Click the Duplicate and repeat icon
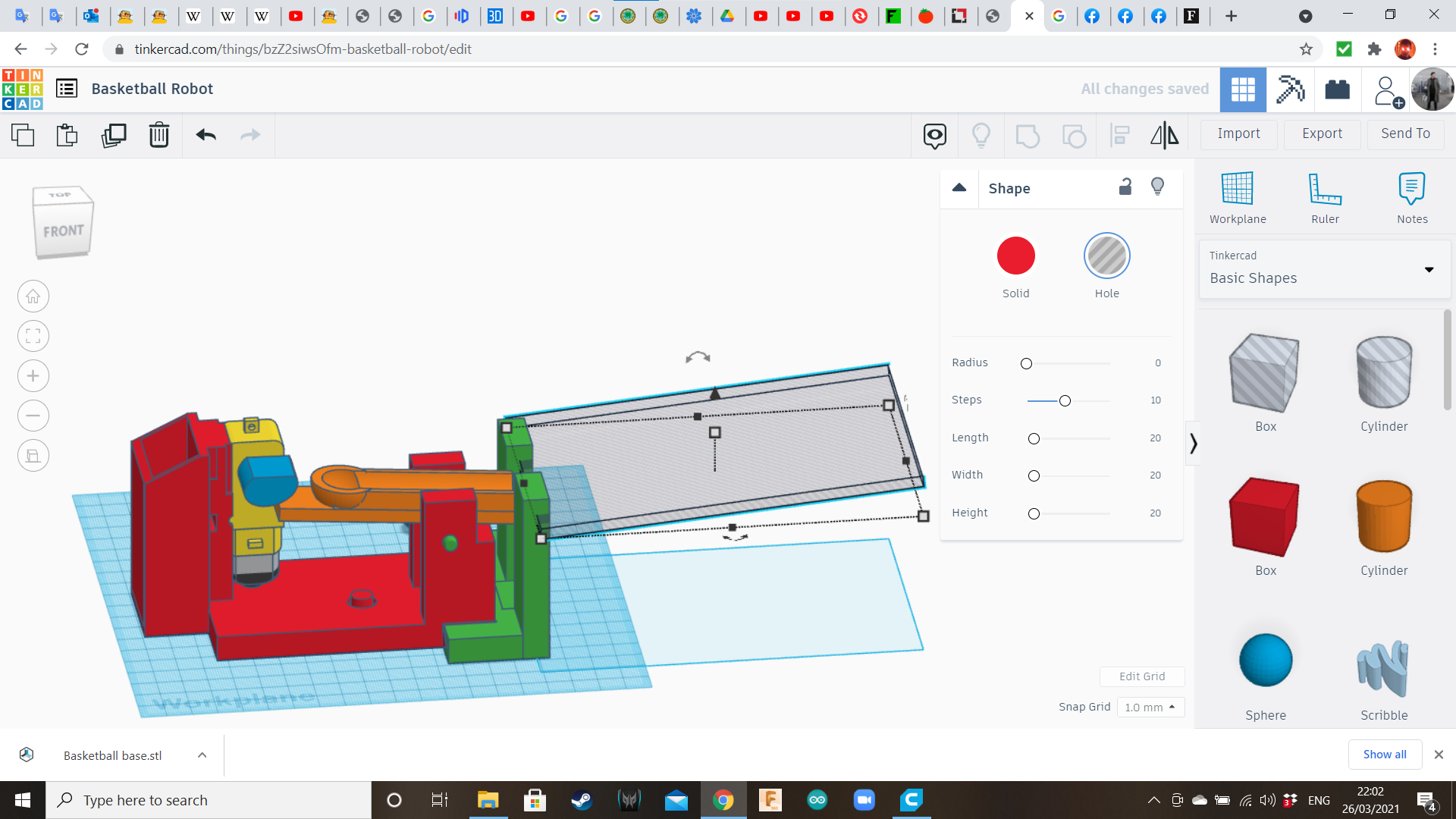The height and width of the screenshot is (819, 1456). pyautogui.click(x=114, y=136)
